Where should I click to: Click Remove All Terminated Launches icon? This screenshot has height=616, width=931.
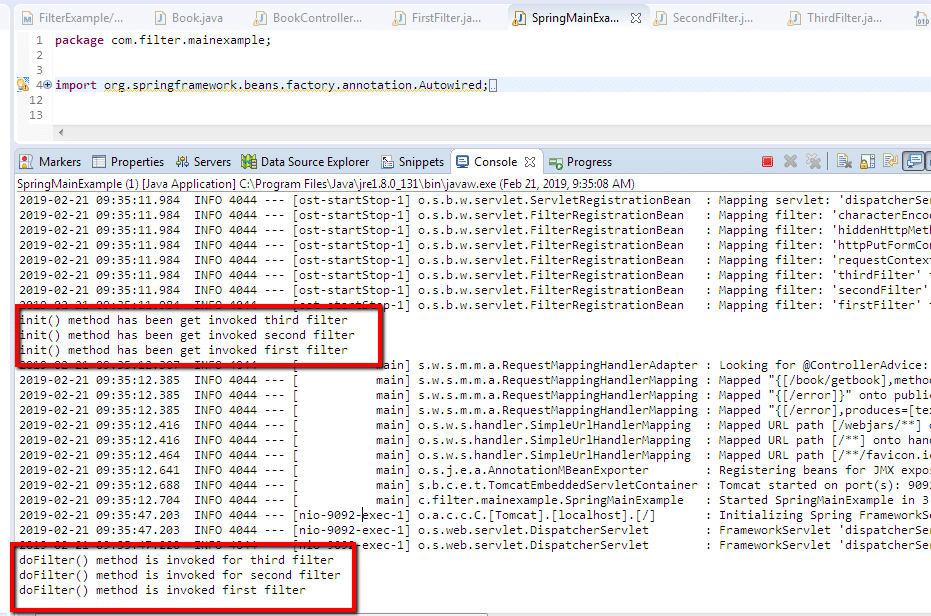pyautogui.click(x=814, y=162)
